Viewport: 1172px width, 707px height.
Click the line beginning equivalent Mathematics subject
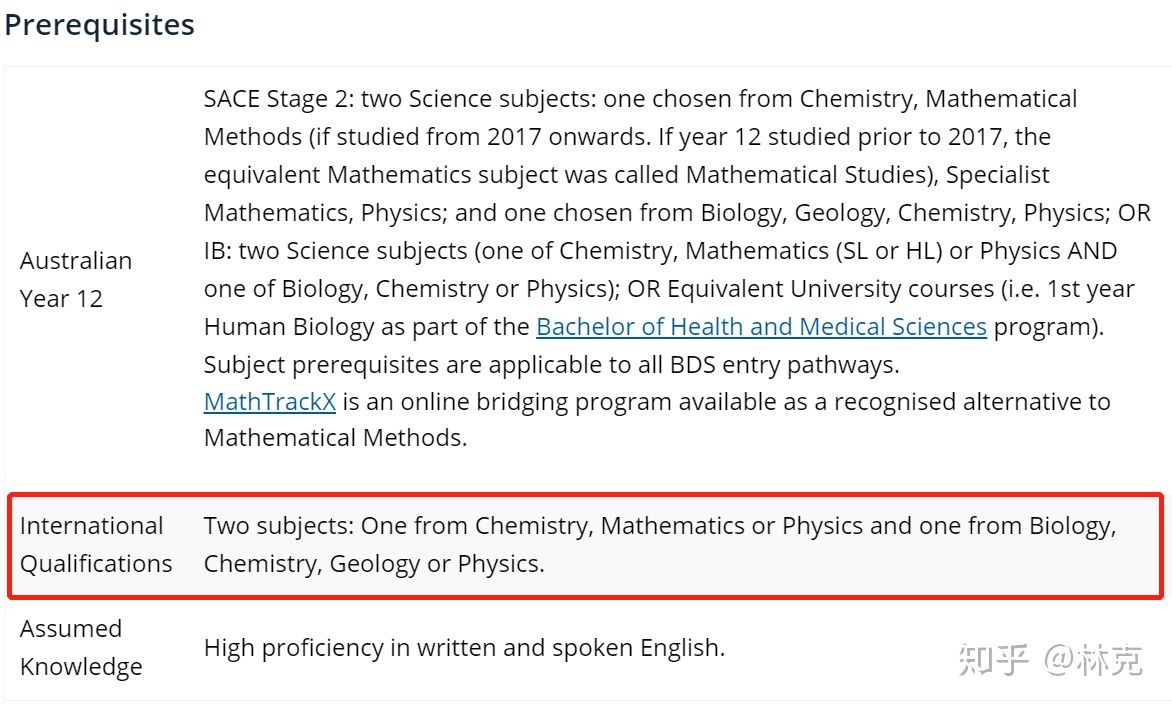626,174
